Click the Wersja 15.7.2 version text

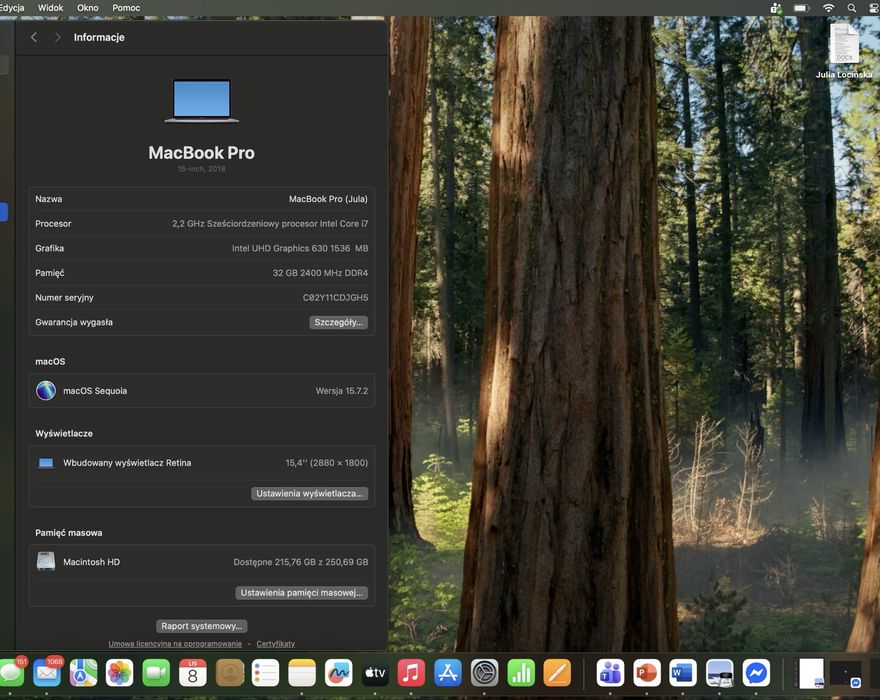(x=342, y=391)
